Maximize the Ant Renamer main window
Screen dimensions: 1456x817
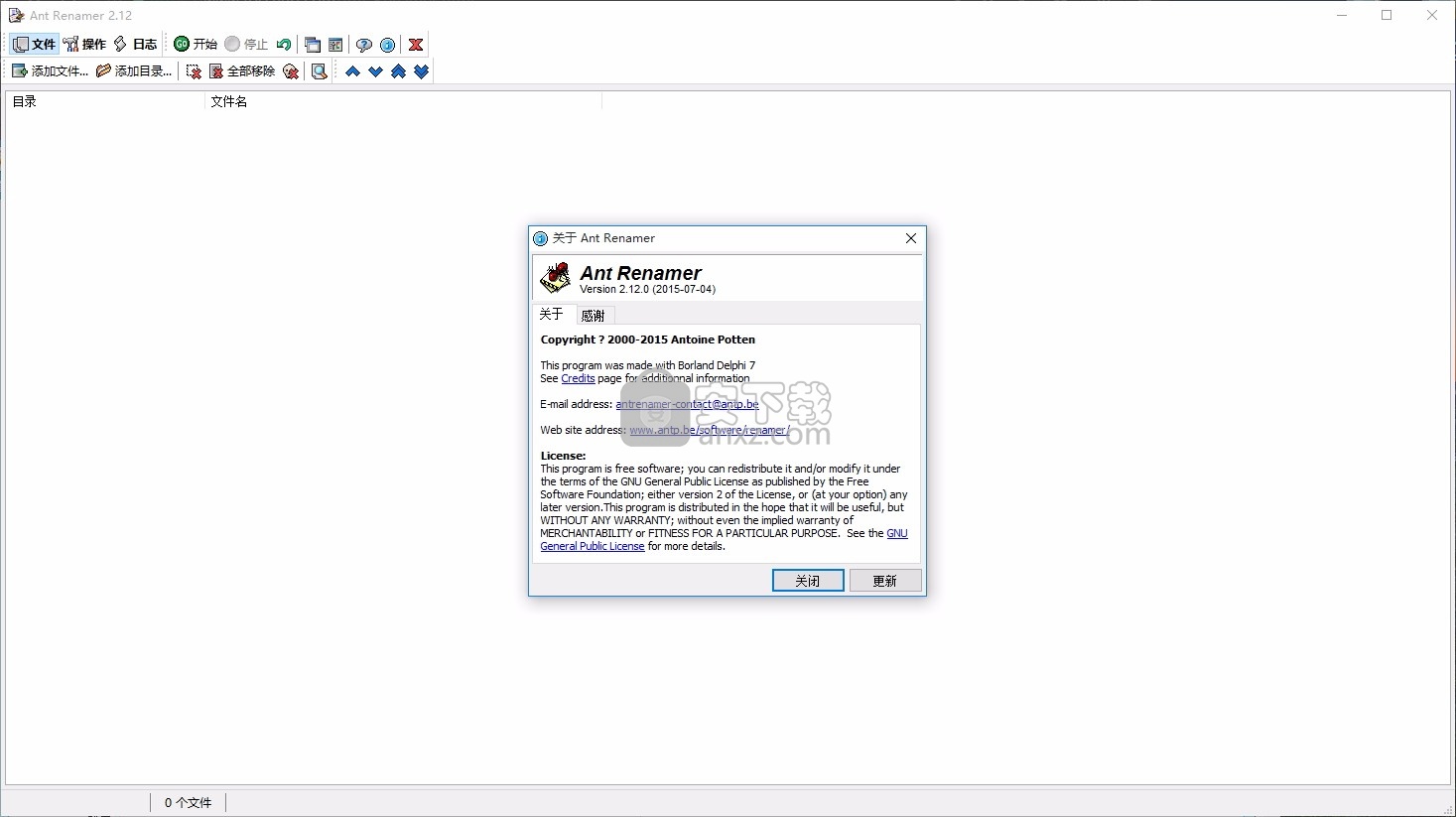(1387, 15)
